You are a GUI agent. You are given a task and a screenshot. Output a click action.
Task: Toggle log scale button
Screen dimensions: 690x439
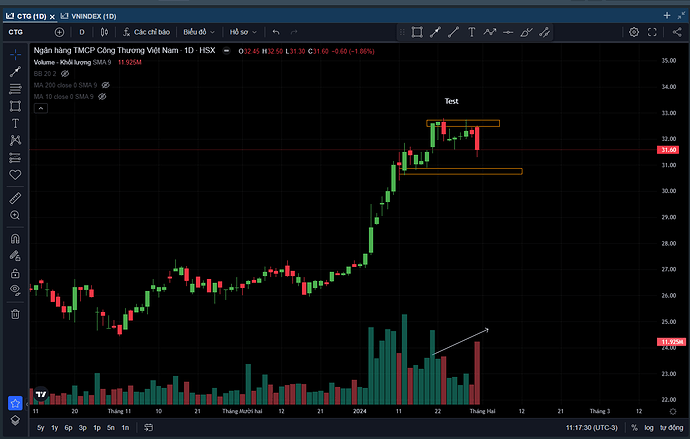pos(649,428)
